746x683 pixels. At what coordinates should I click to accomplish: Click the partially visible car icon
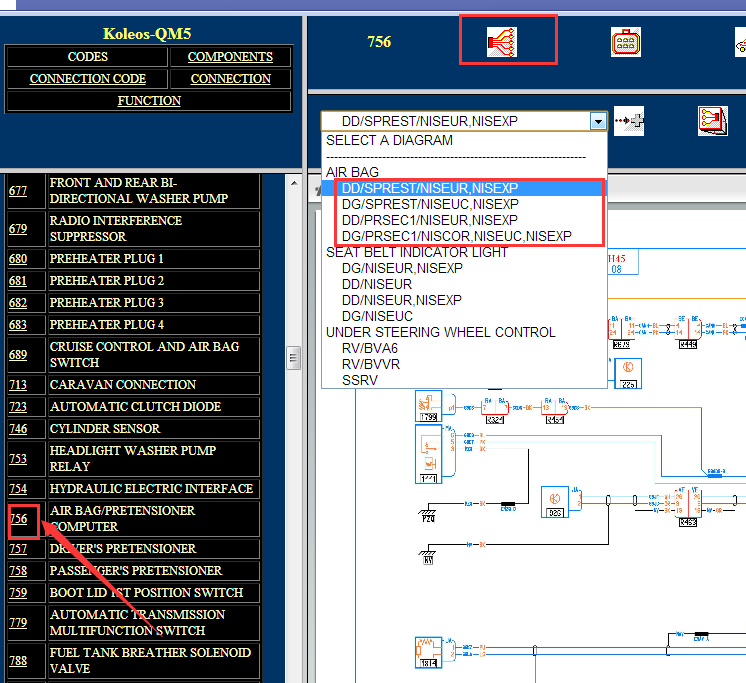click(741, 42)
